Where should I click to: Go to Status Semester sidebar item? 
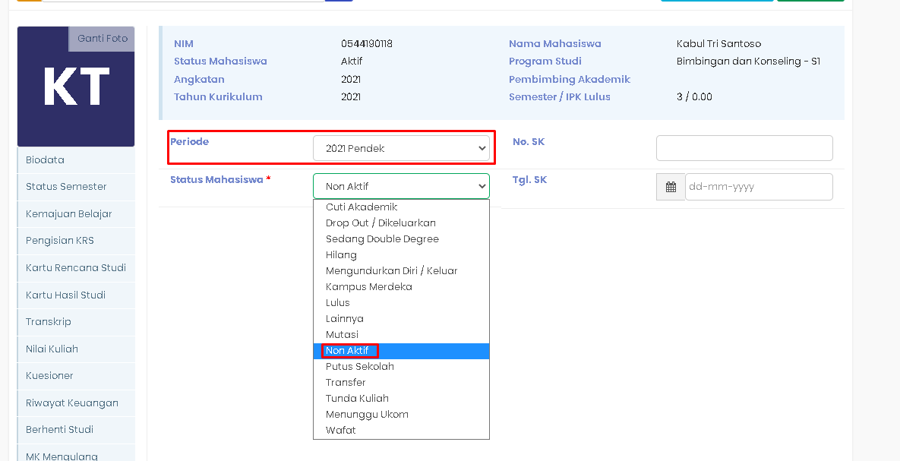[x=66, y=187]
